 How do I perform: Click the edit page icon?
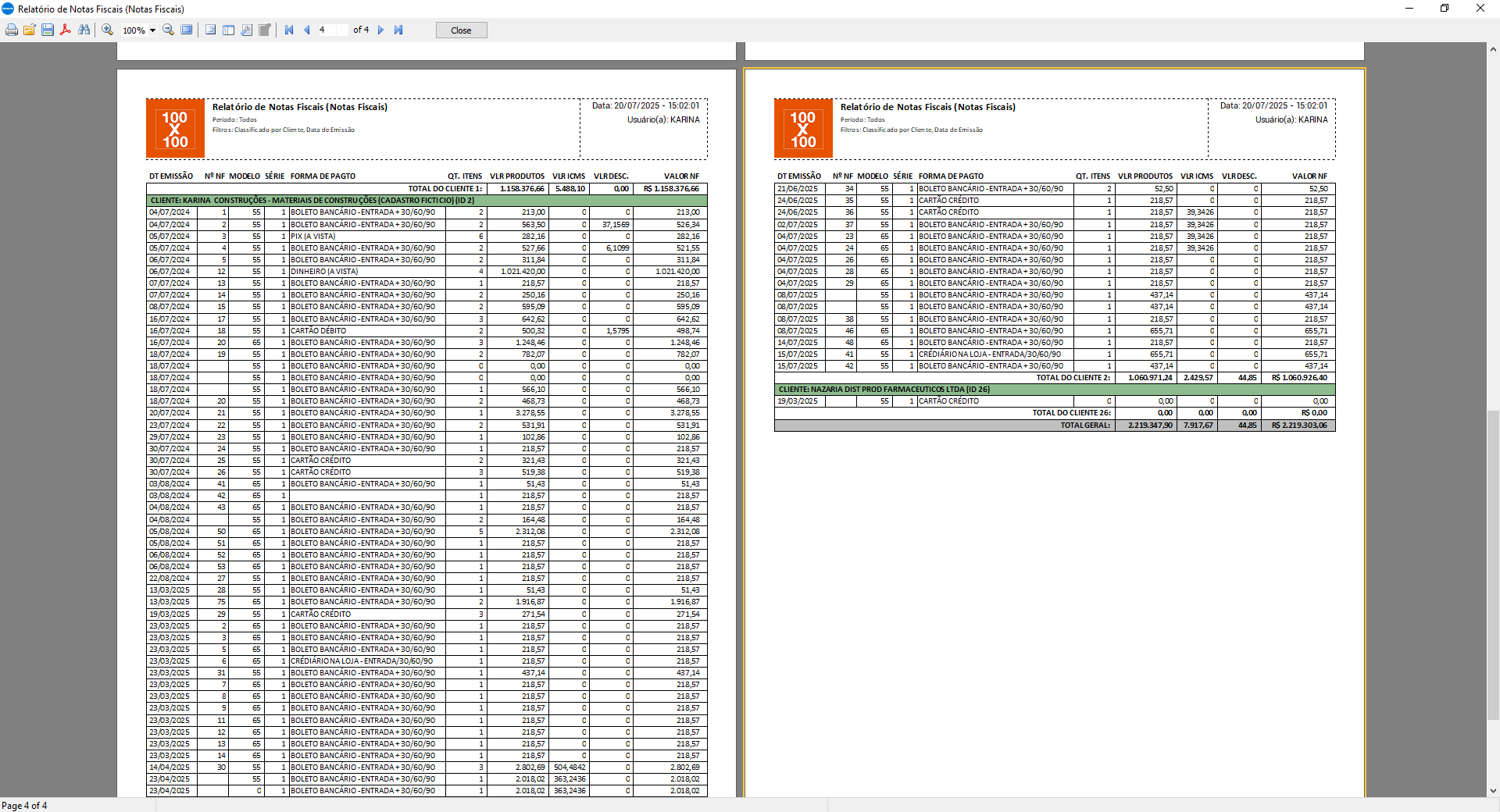click(x=265, y=30)
